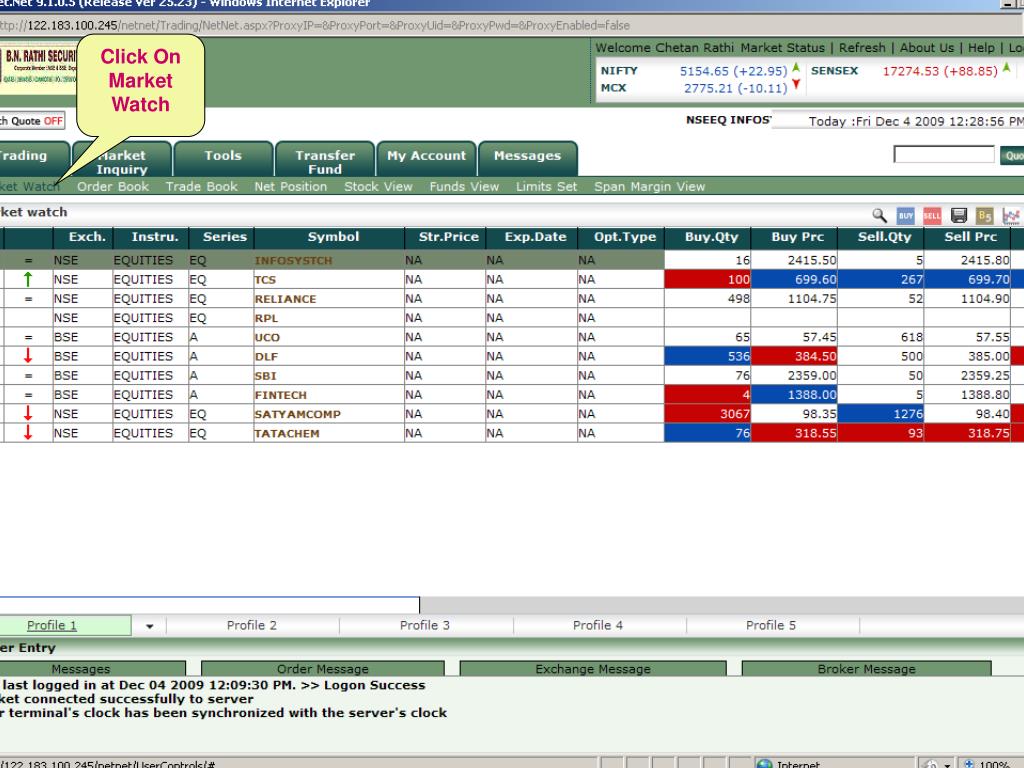Select Stock View in submenu

tap(378, 187)
